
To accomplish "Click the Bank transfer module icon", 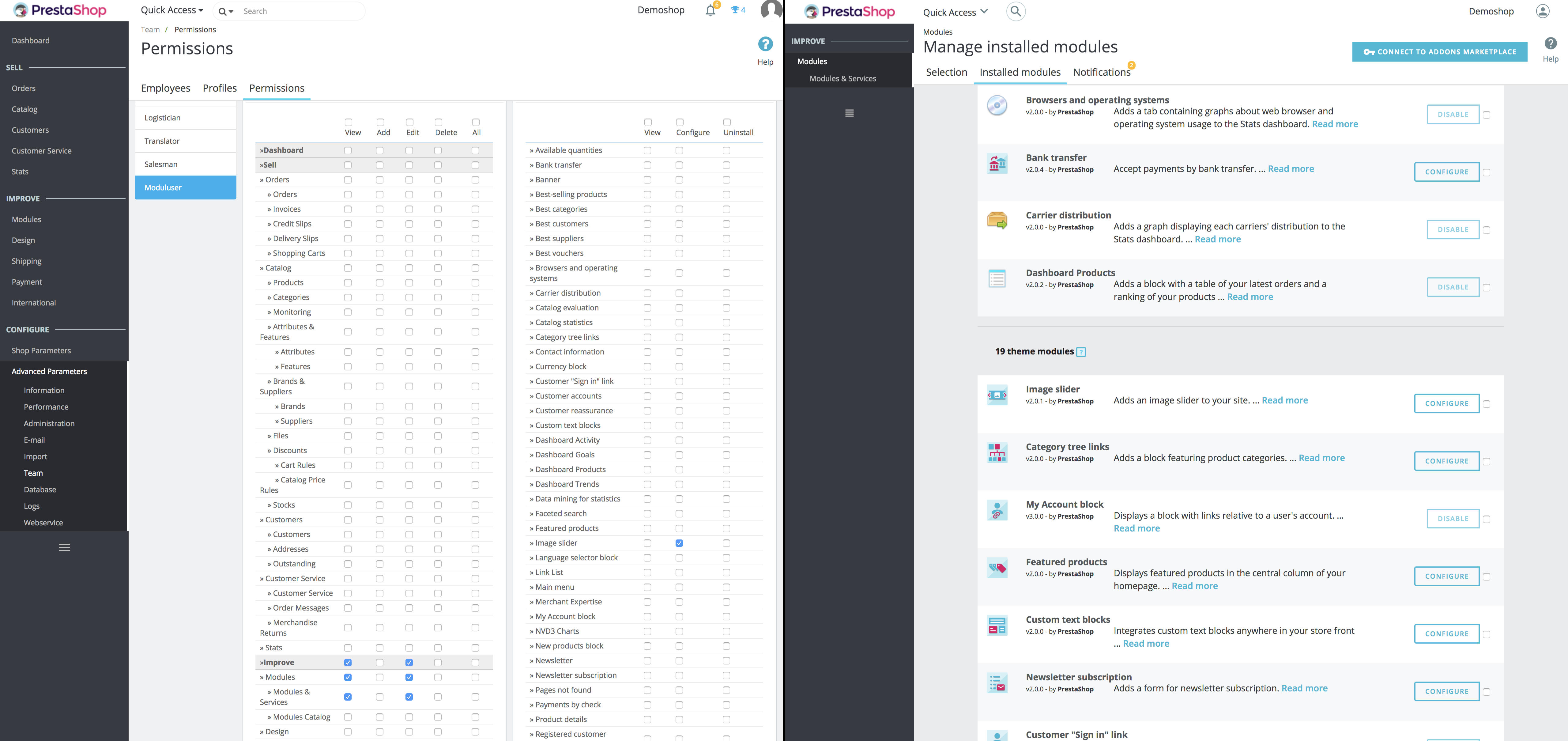I will [x=997, y=163].
